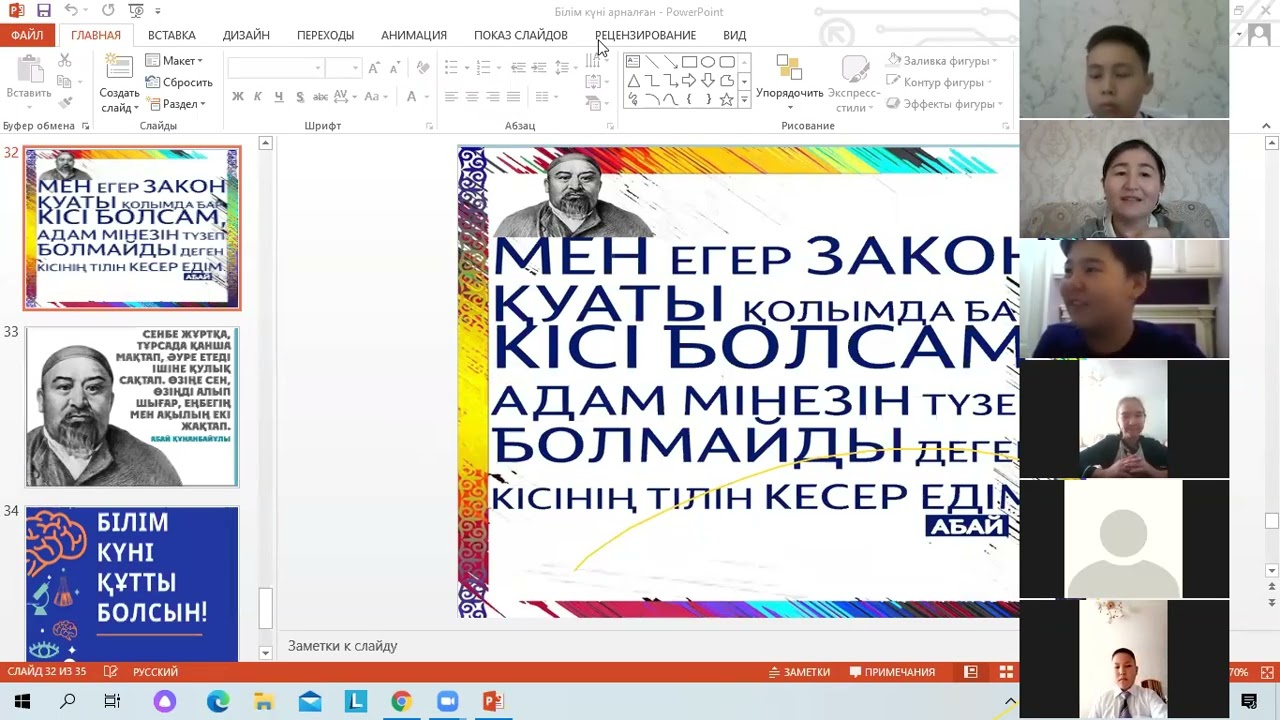Decrease the list indent level
Image resolution: width=1280 pixels, height=720 pixels.
coord(518,68)
